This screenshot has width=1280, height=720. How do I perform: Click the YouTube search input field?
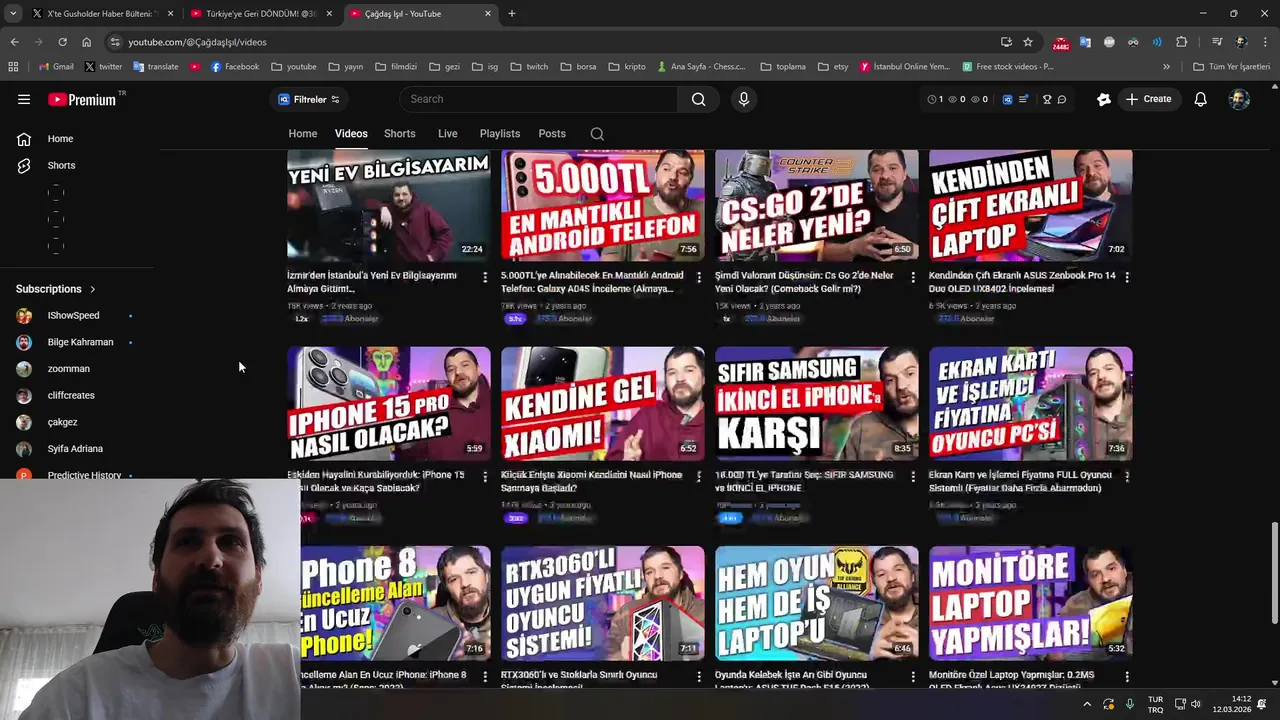pos(538,99)
